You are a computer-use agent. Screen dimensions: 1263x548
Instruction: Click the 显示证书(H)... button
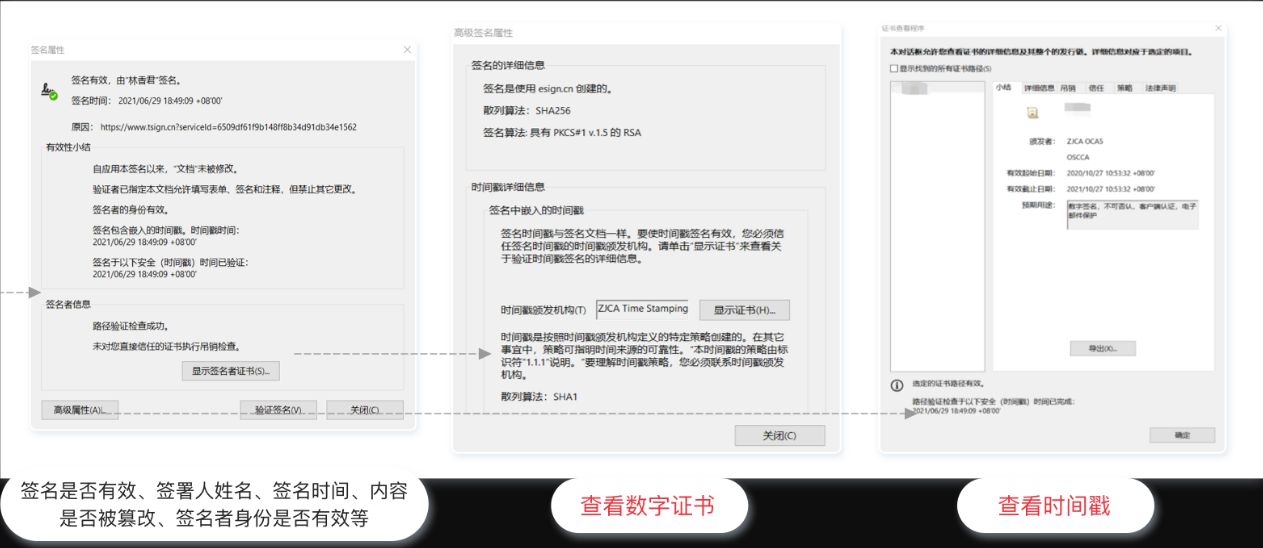pyautogui.click(x=745, y=310)
